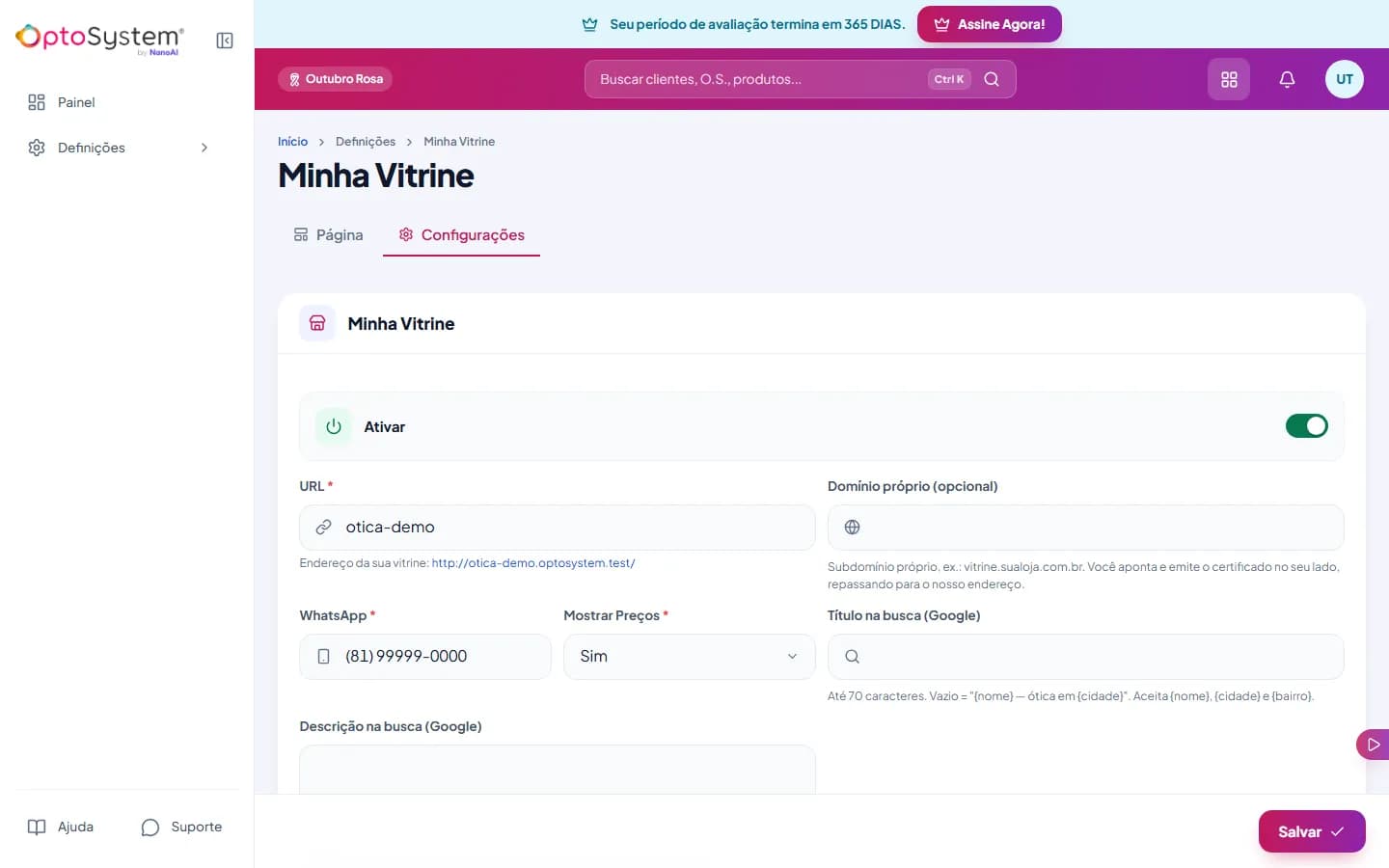Open the UT user avatar menu
The width and height of the screenshot is (1389, 868).
(x=1345, y=79)
